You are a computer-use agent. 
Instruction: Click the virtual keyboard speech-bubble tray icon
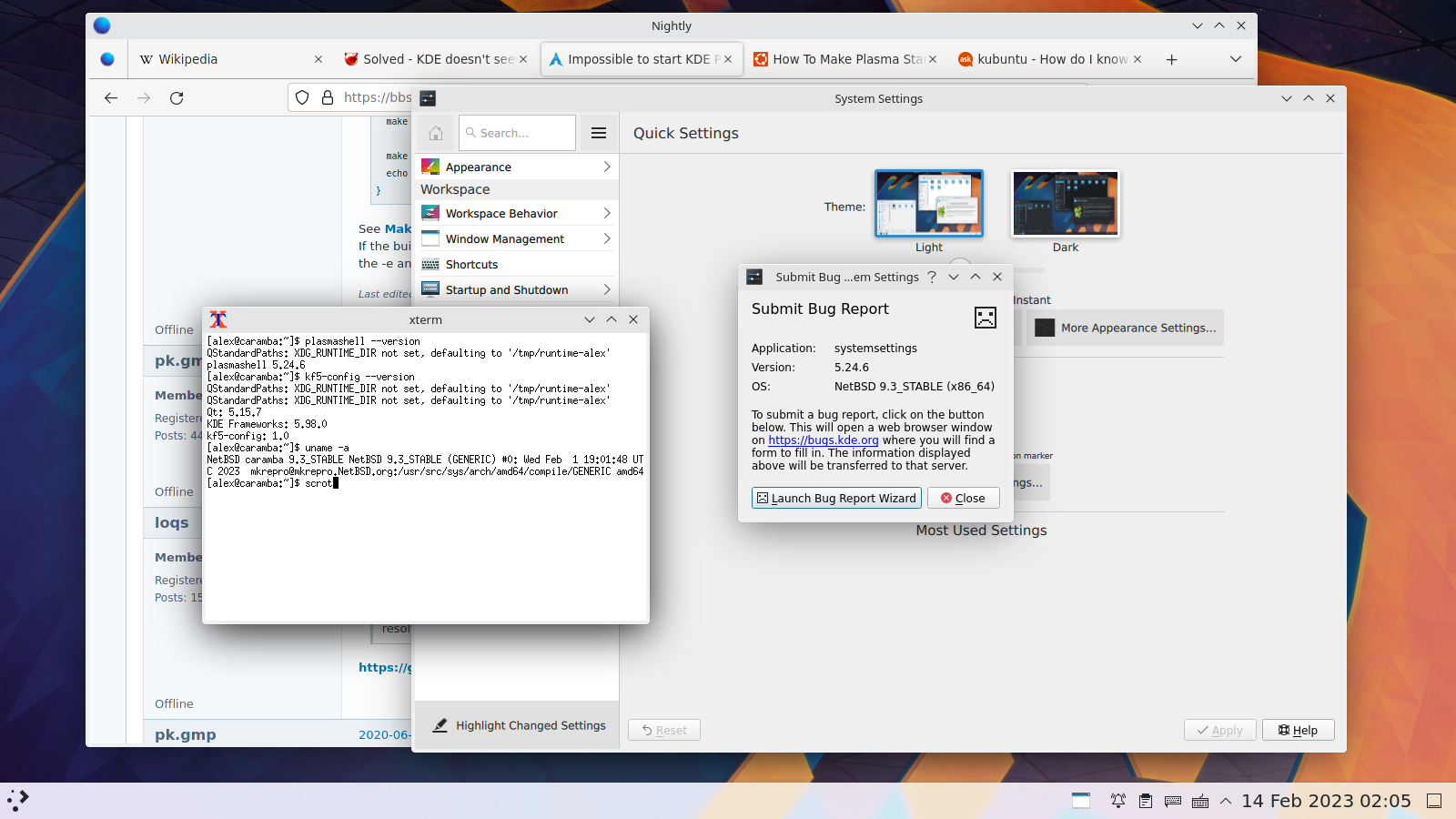(1173, 801)
